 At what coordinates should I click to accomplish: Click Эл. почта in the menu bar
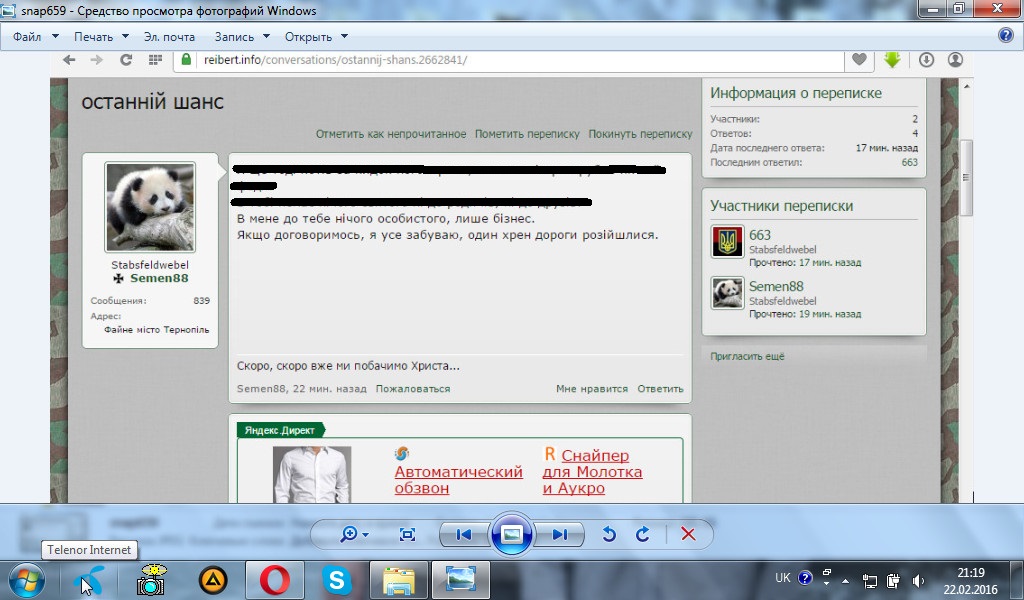pyautogui.click(x=169, y=37)
